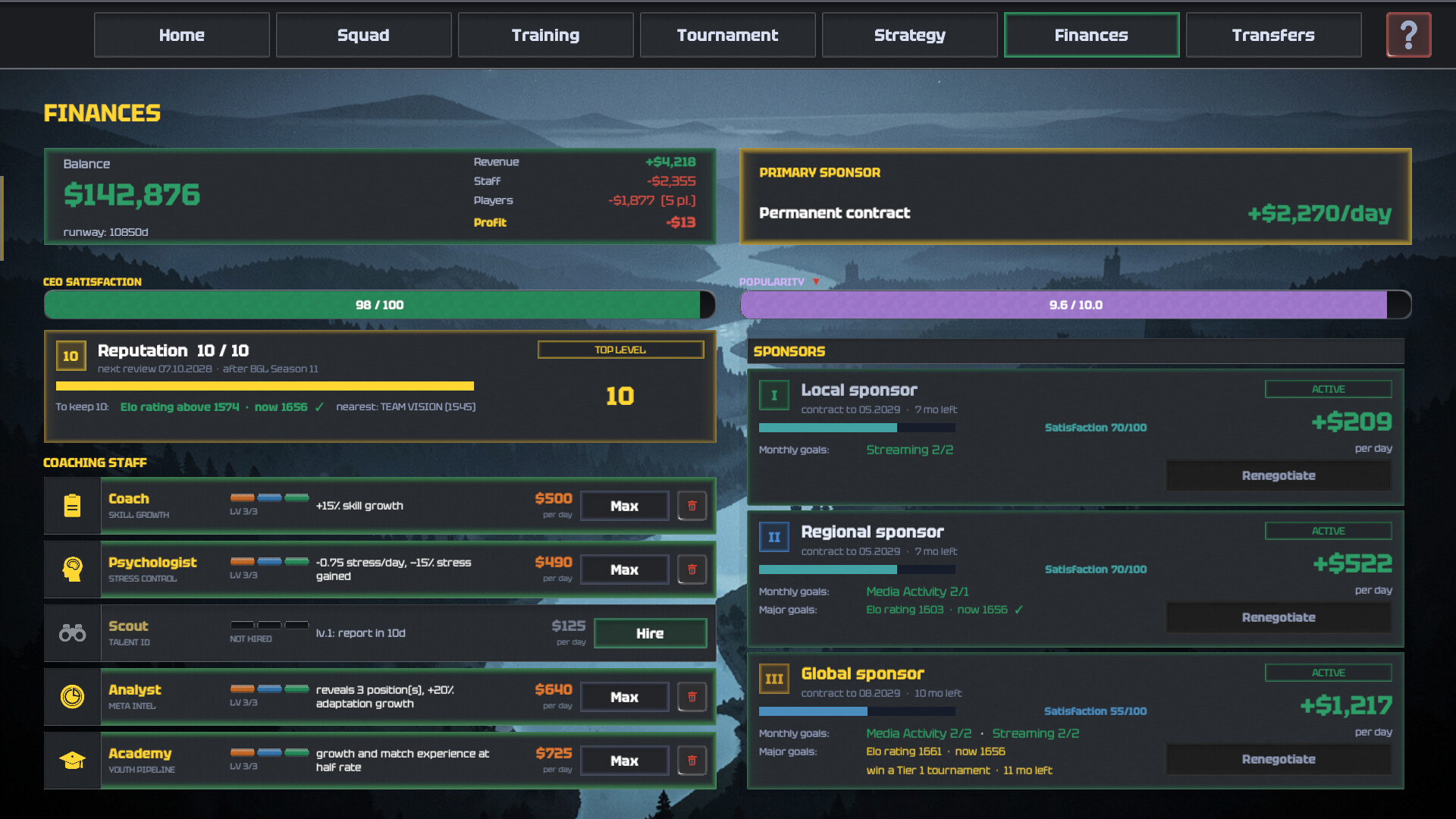This screenshot has height=819, width=1456.
Task: Click the Local sponsor Streaming 2/2 goal
Action: coord(910,450)
